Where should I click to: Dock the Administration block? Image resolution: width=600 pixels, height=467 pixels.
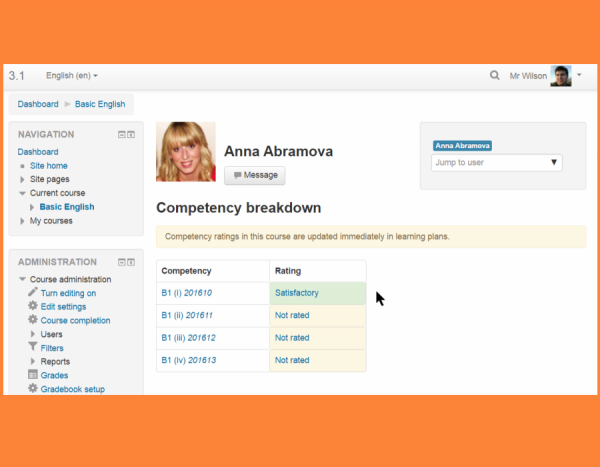click(x=131, y=262)
